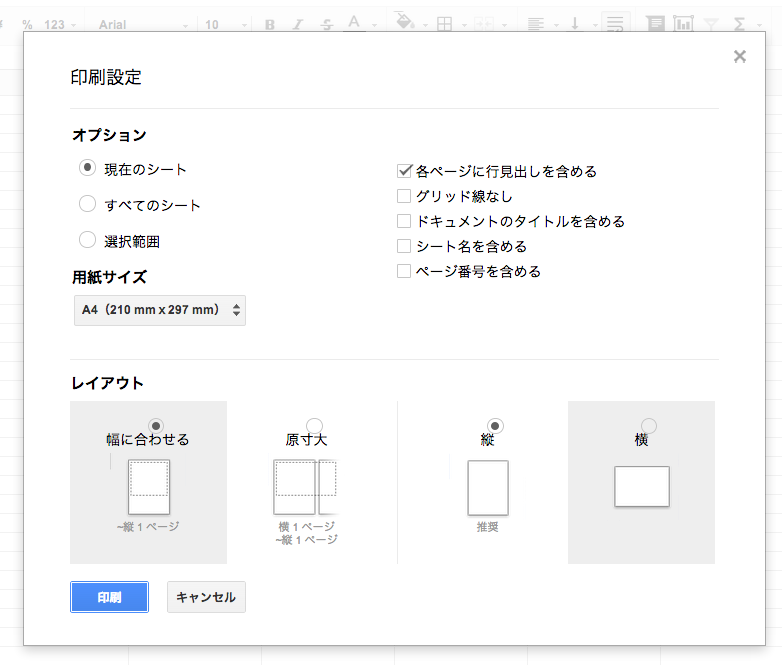Open the font size 10 dropdown
This screenshot has width=782, height=665.
[x=225, y=24]
